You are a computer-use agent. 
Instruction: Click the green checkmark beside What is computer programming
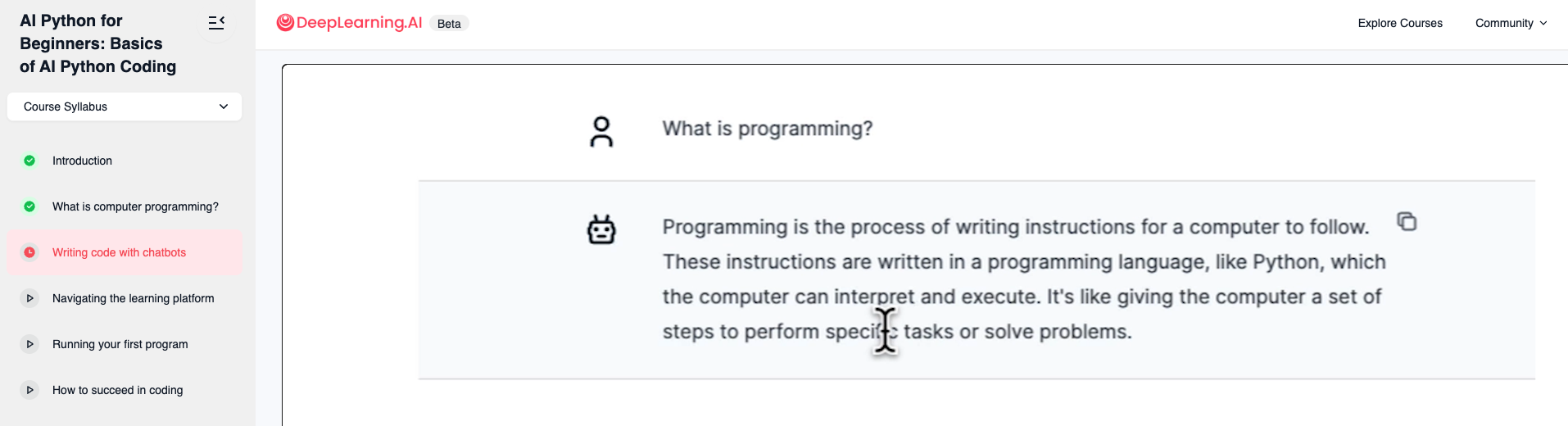coord(29,206)
